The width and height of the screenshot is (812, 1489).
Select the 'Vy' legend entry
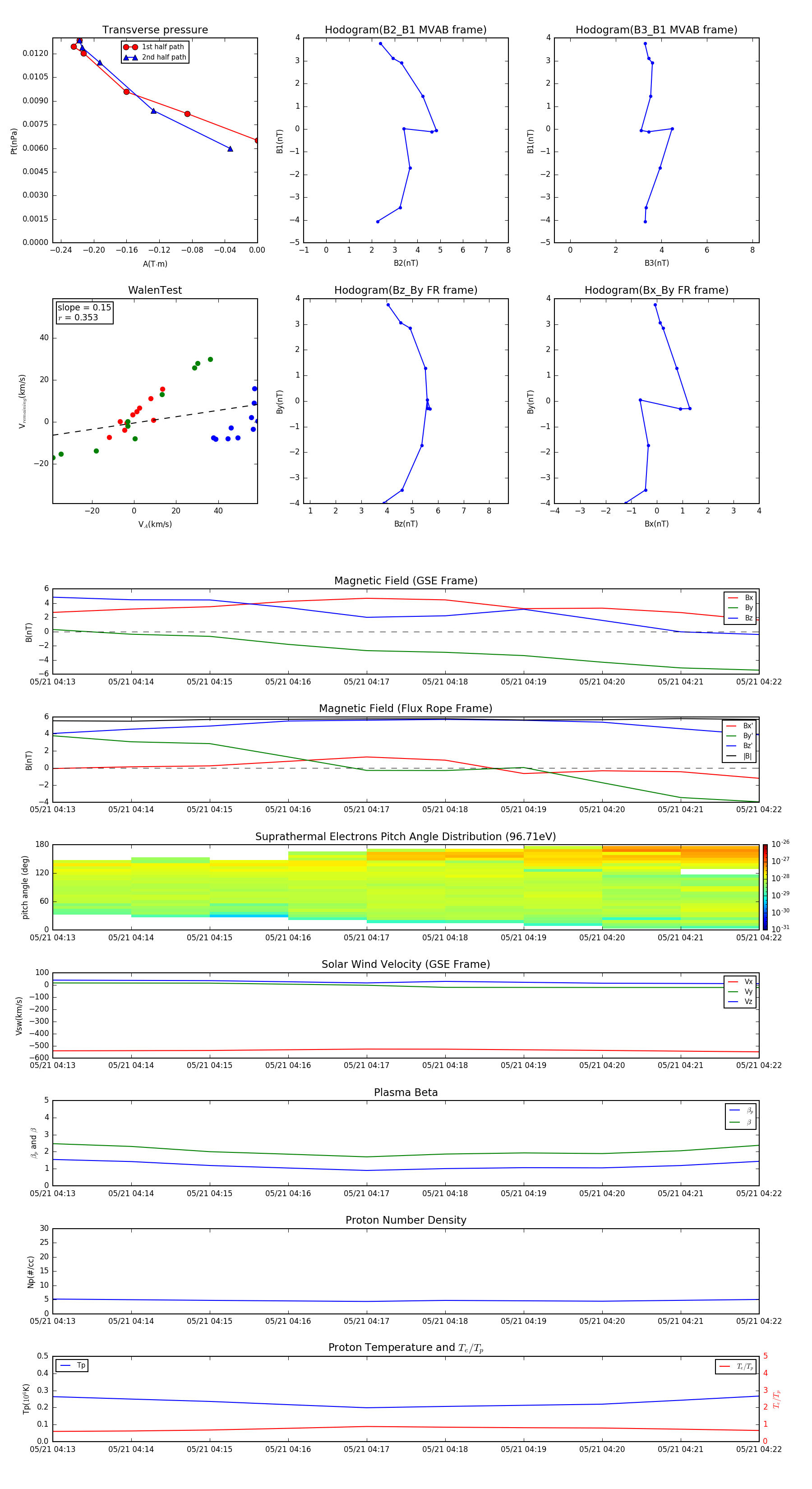[x=740, y=992]
